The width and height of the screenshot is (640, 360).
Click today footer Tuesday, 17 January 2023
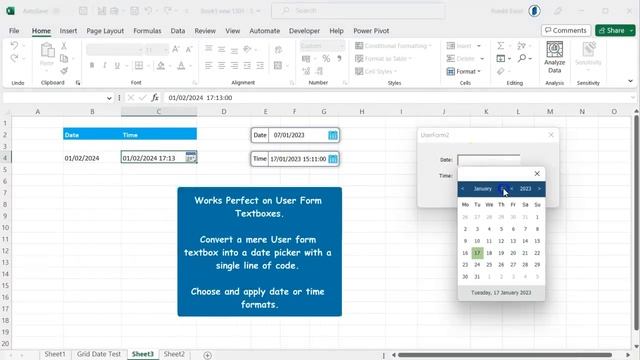click(x=501, y=293)
